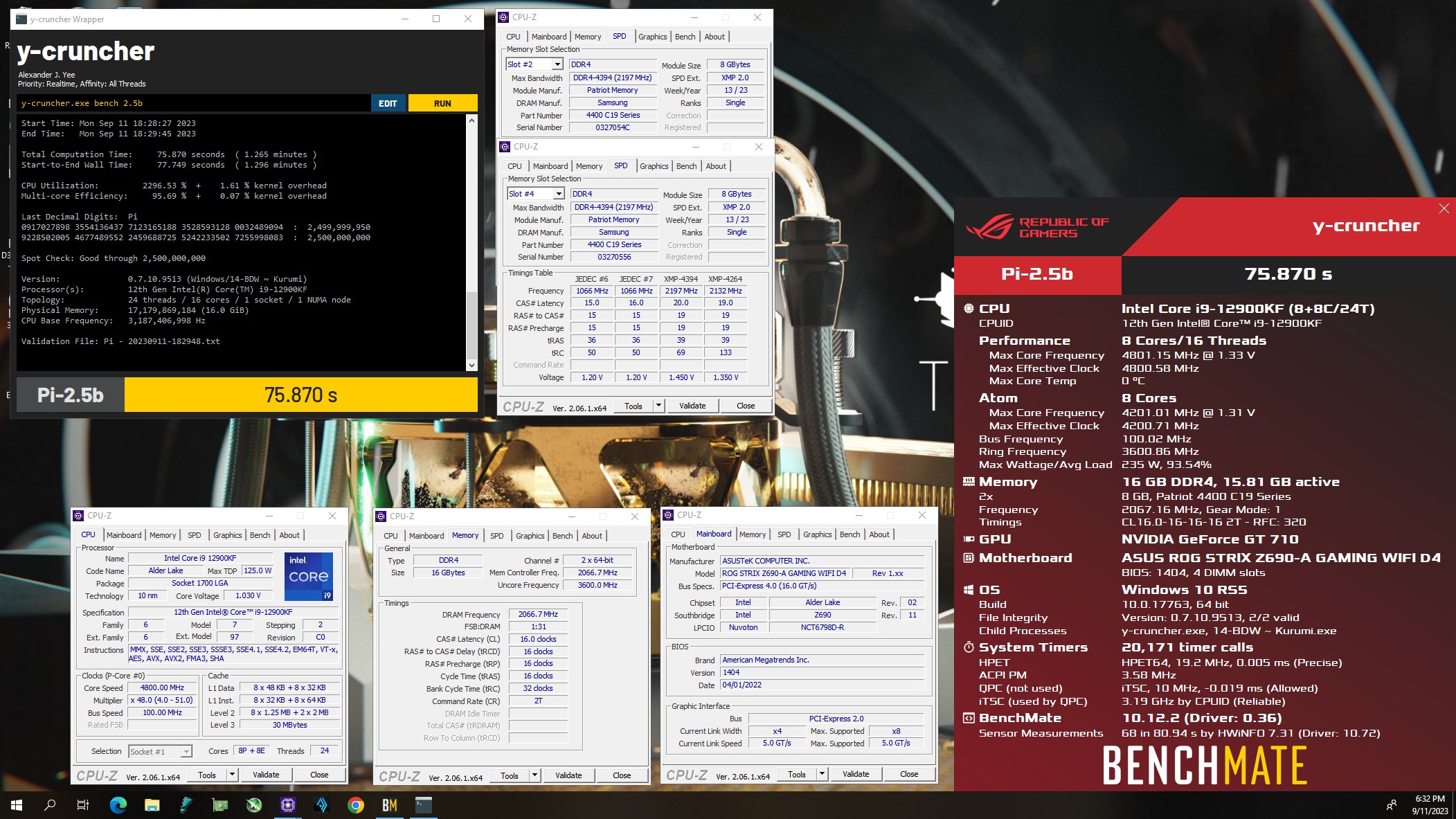Screen dimensions: 1456x819
Task: Open the Slot #2 memory slot dropdown
Action: (x=557, y=64)
